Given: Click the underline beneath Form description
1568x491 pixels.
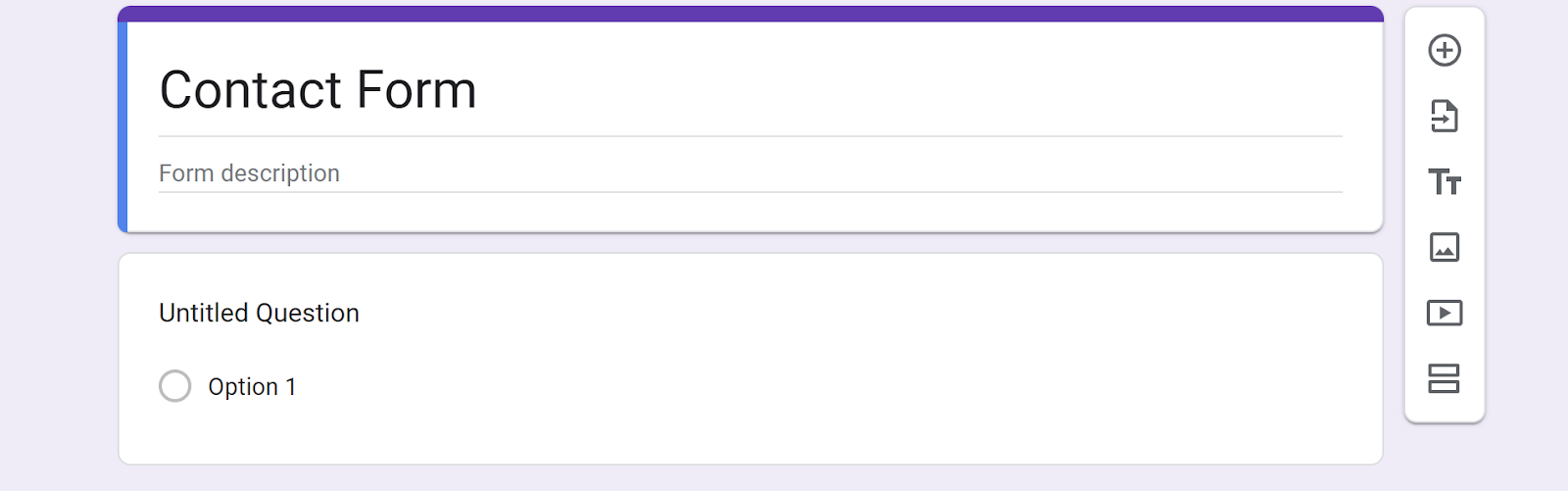Looking at the screenshot, I should point(750,192).
